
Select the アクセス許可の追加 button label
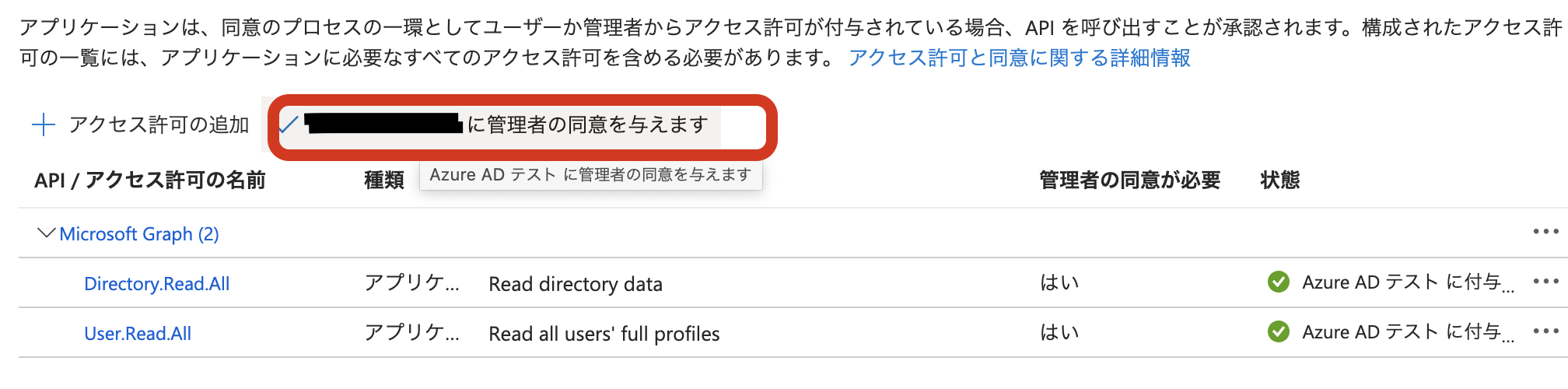tap(159, 124)
